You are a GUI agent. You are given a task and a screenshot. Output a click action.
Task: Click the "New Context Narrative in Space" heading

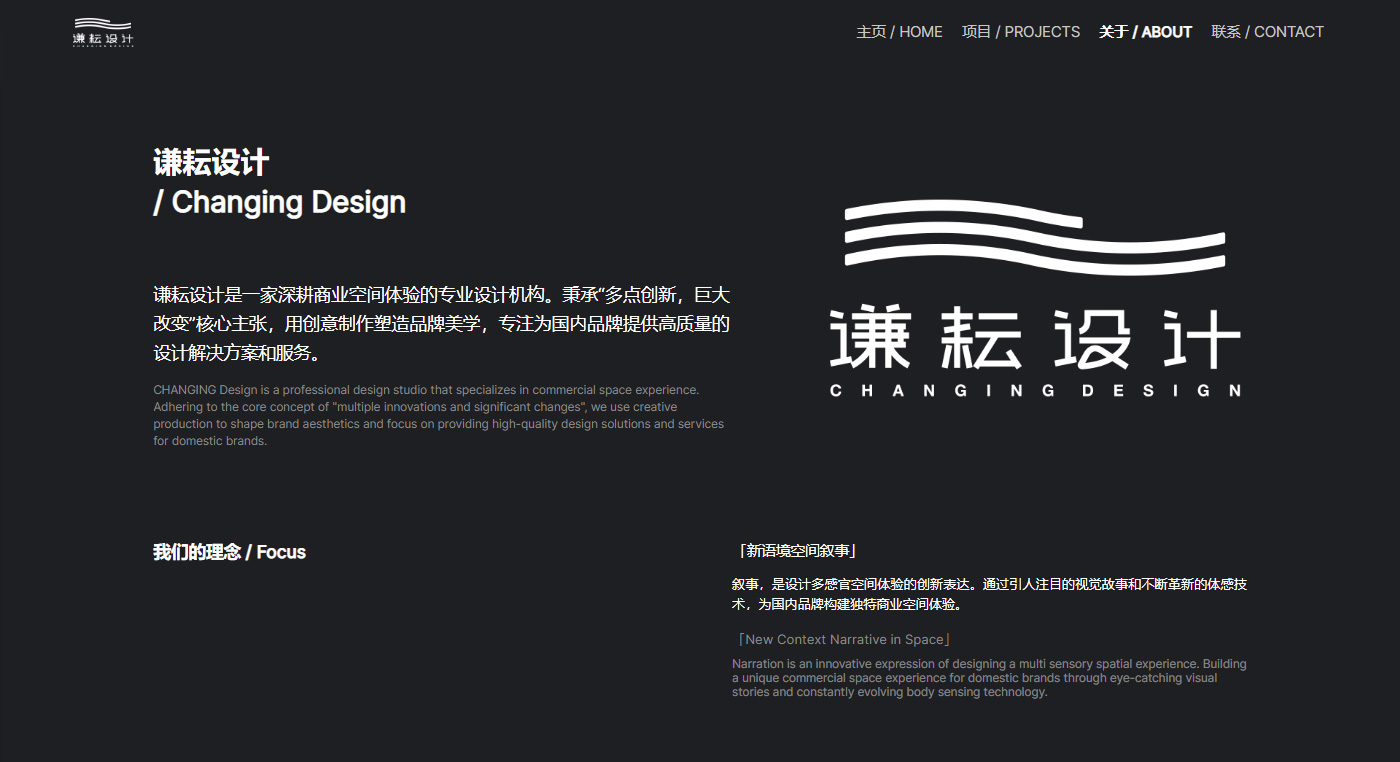(842, 639)
